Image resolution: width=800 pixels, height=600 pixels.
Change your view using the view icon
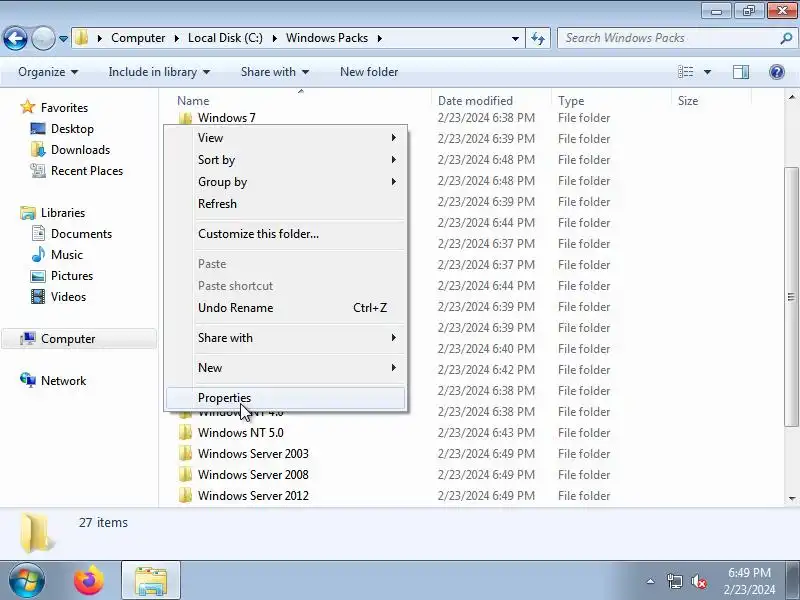coord(685,72)
